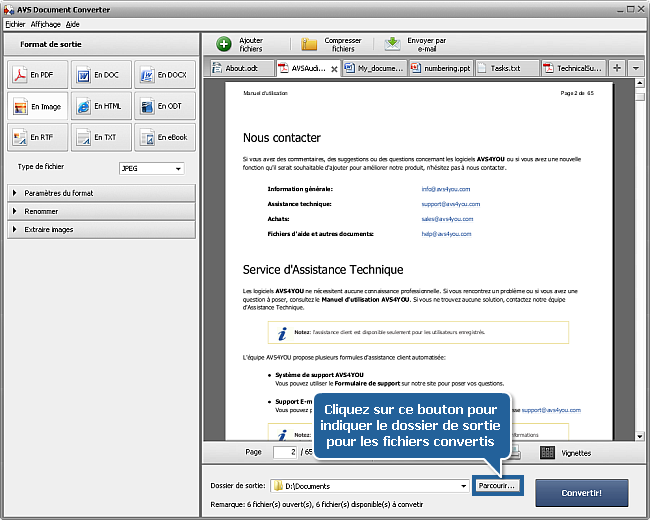Viewport: 650px width, 520px height.
Task: Click the preview scrollbar down arrow
Action: click(640, 436)
